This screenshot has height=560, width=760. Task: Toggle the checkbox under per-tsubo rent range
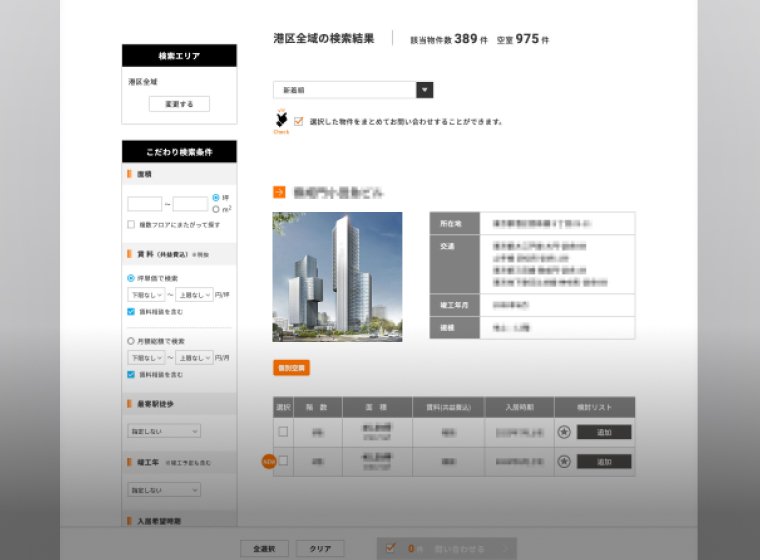[x=131, y=311]
